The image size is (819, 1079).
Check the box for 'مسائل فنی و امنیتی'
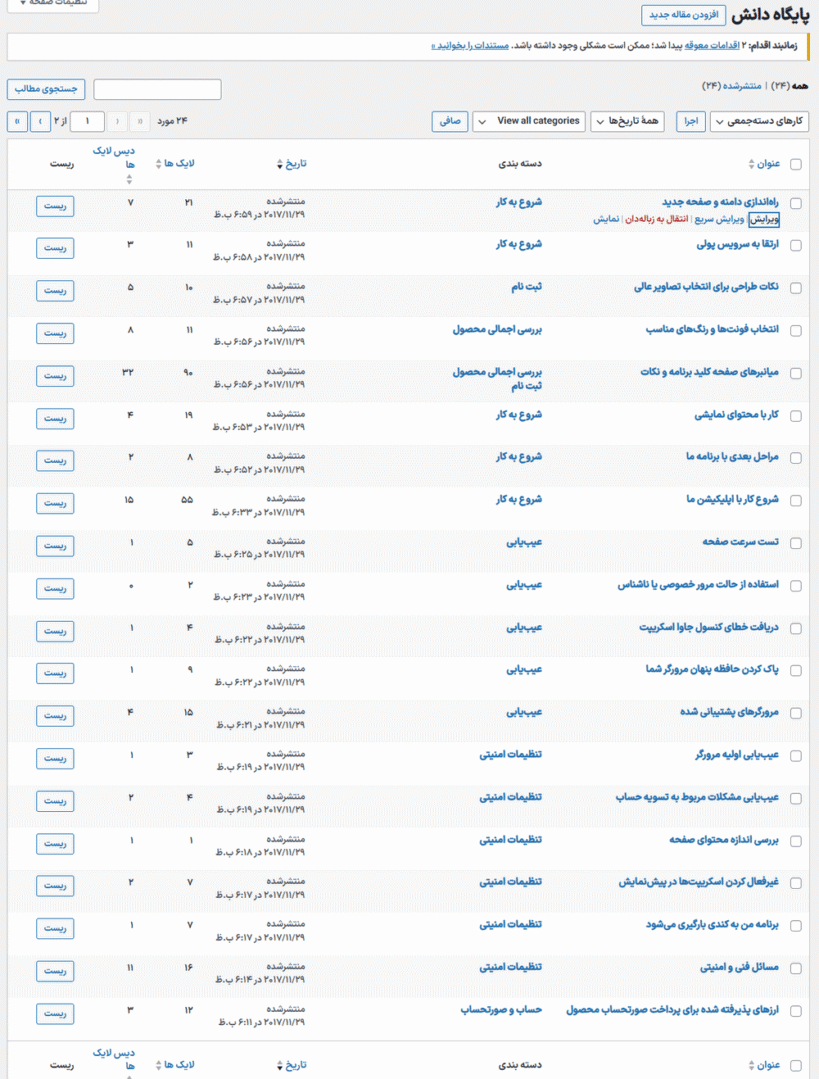(x=796, y=968)
